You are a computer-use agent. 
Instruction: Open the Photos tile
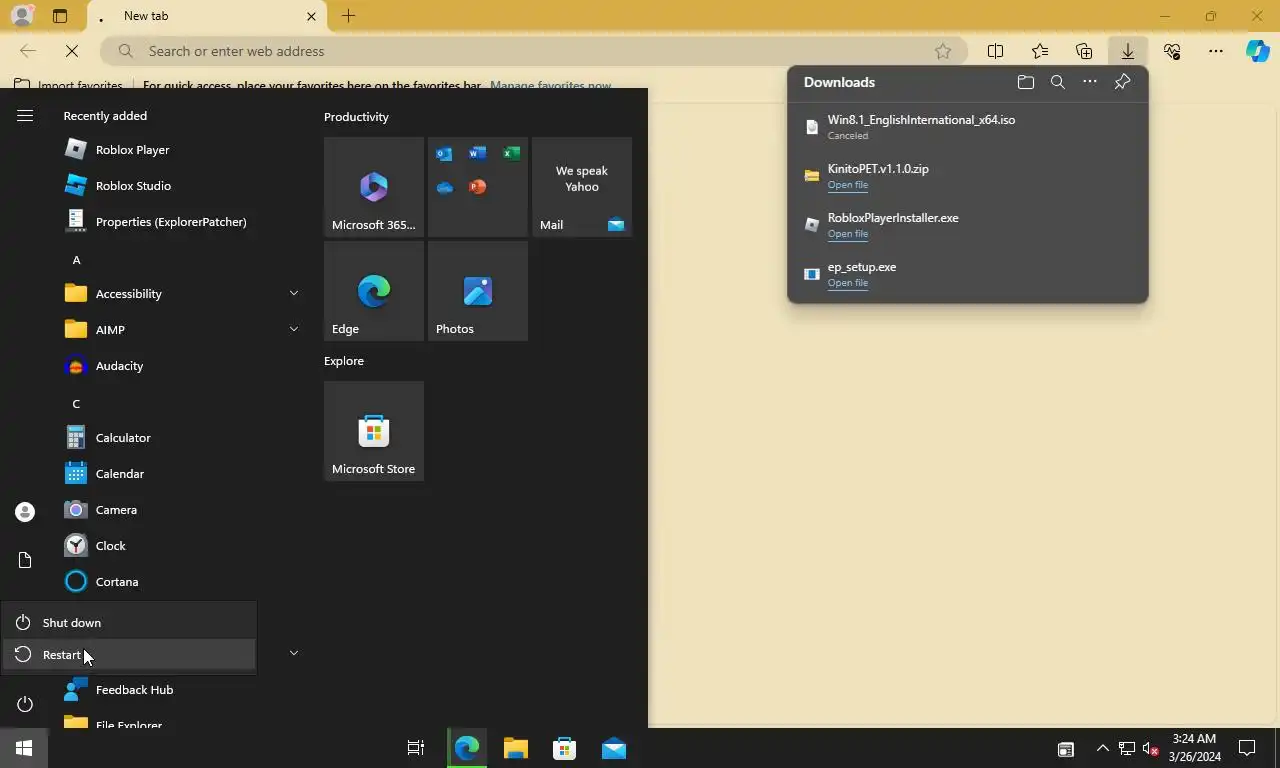pyautogui.click(x=478, y=291)
